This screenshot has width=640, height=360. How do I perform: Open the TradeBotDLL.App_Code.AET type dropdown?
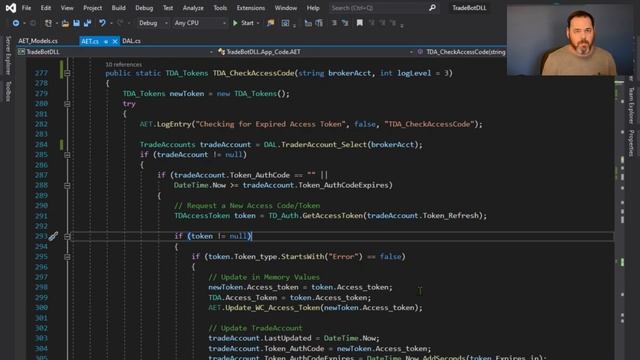(316, 52)
